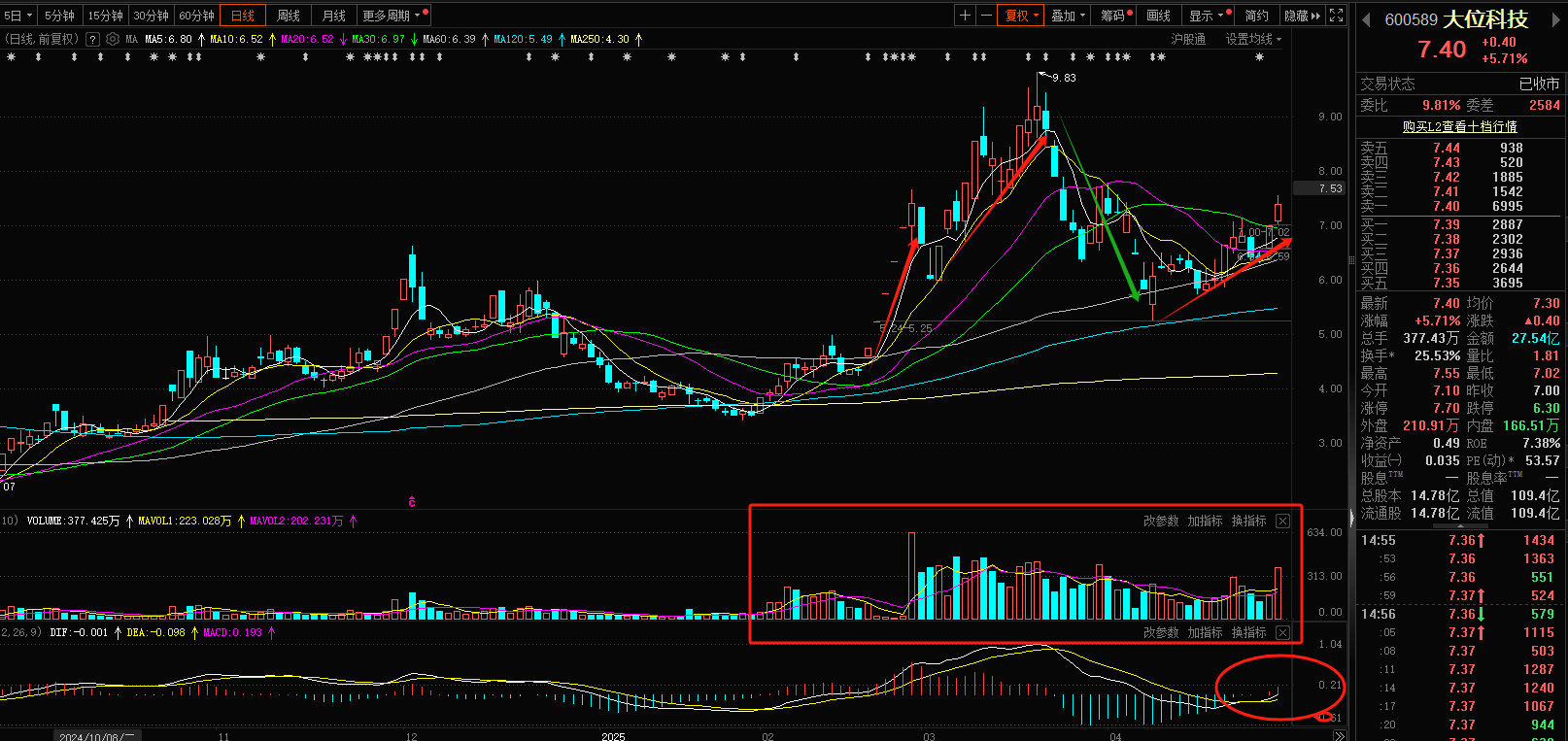
Task: Go to previous stock with left arrow
Action: (x=1366, y=19)
